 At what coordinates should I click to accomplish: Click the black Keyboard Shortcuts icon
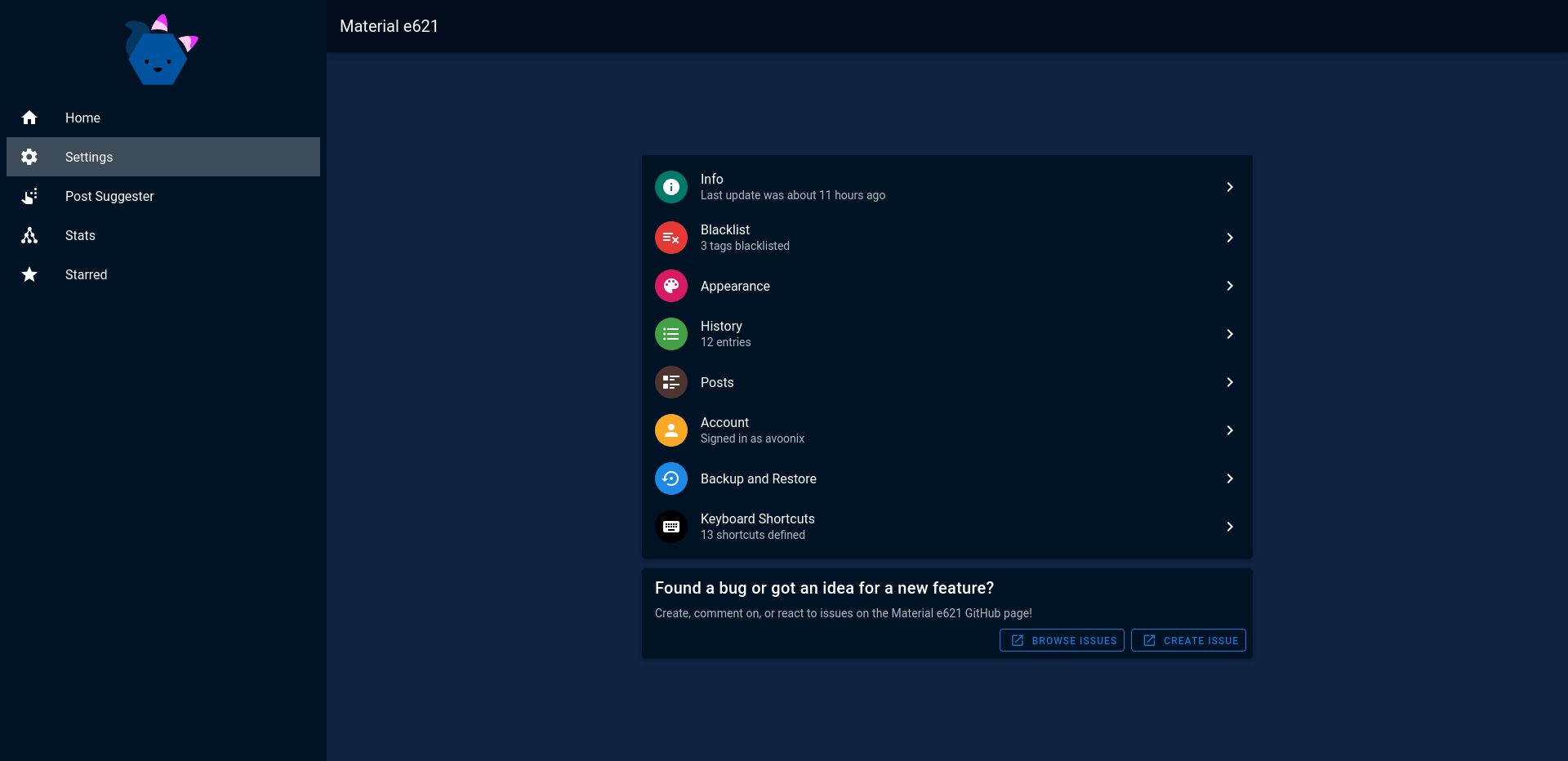[671, 527]
